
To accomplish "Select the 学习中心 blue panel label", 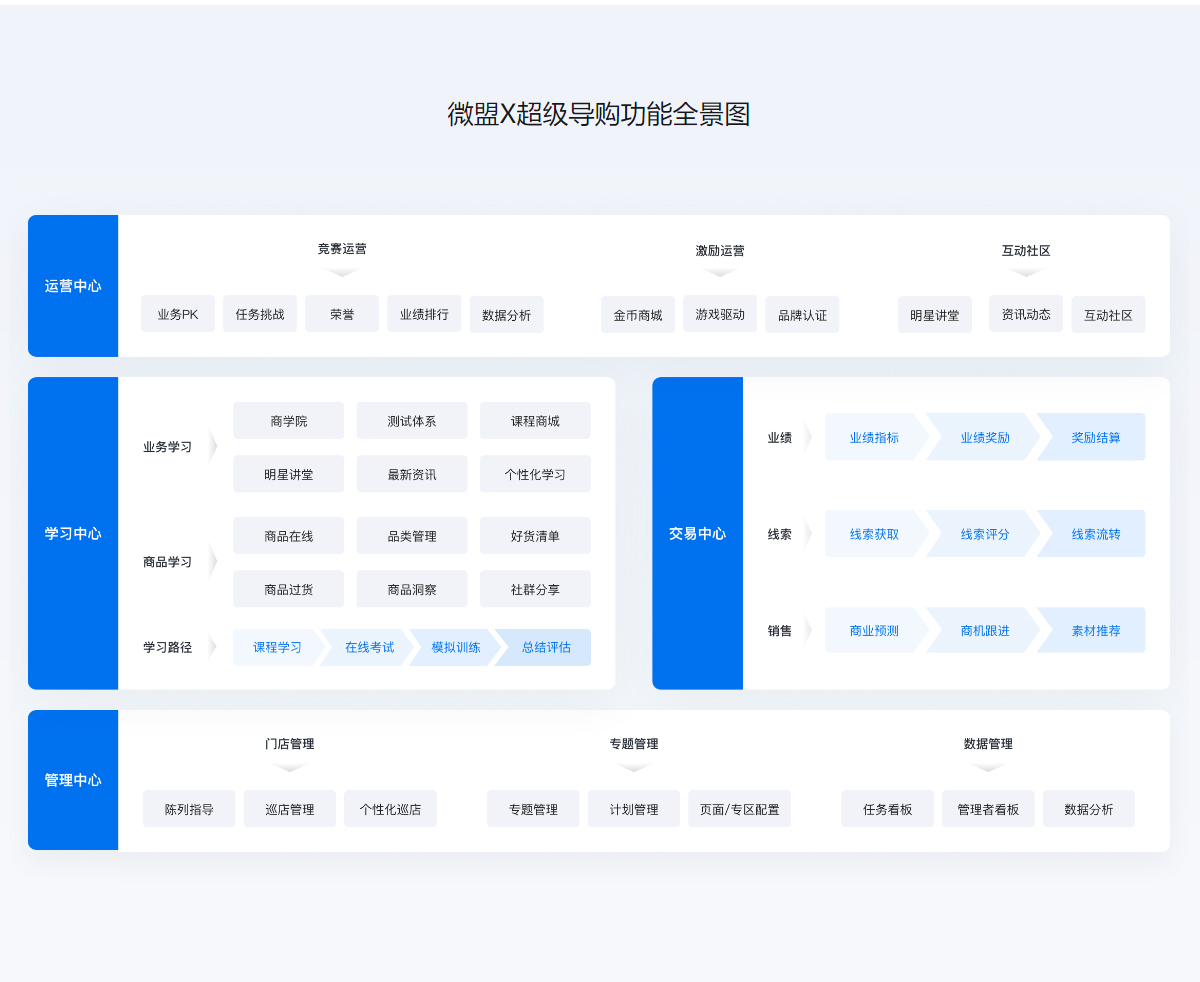I will click(73, 533).
